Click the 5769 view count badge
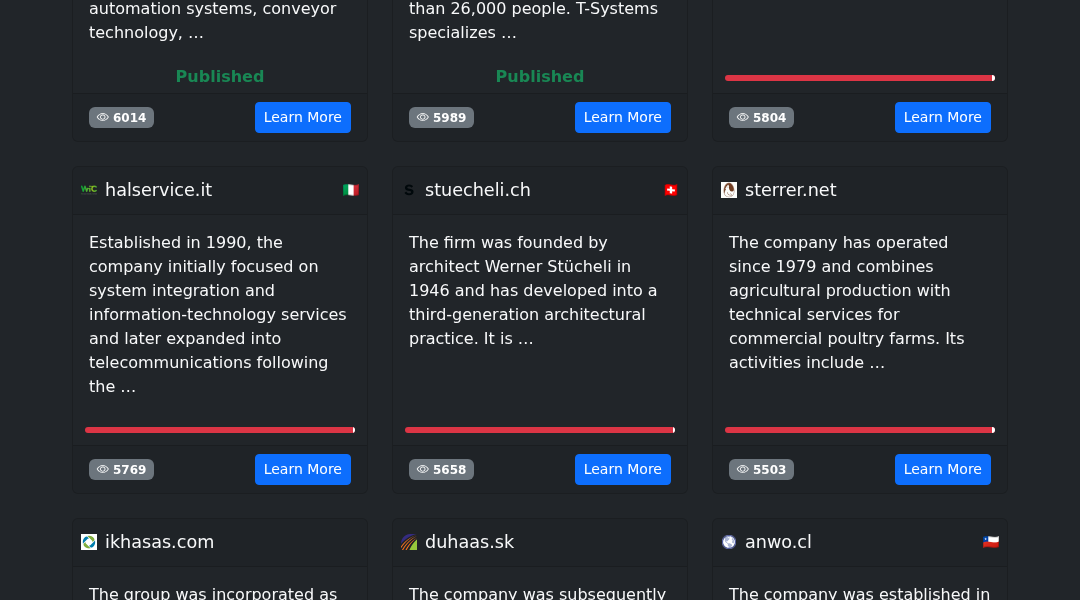 [121, 470]
